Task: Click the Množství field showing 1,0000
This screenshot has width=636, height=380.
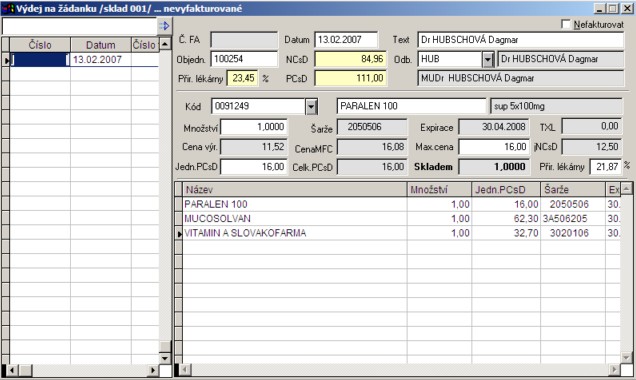Action: coord(254,127)
